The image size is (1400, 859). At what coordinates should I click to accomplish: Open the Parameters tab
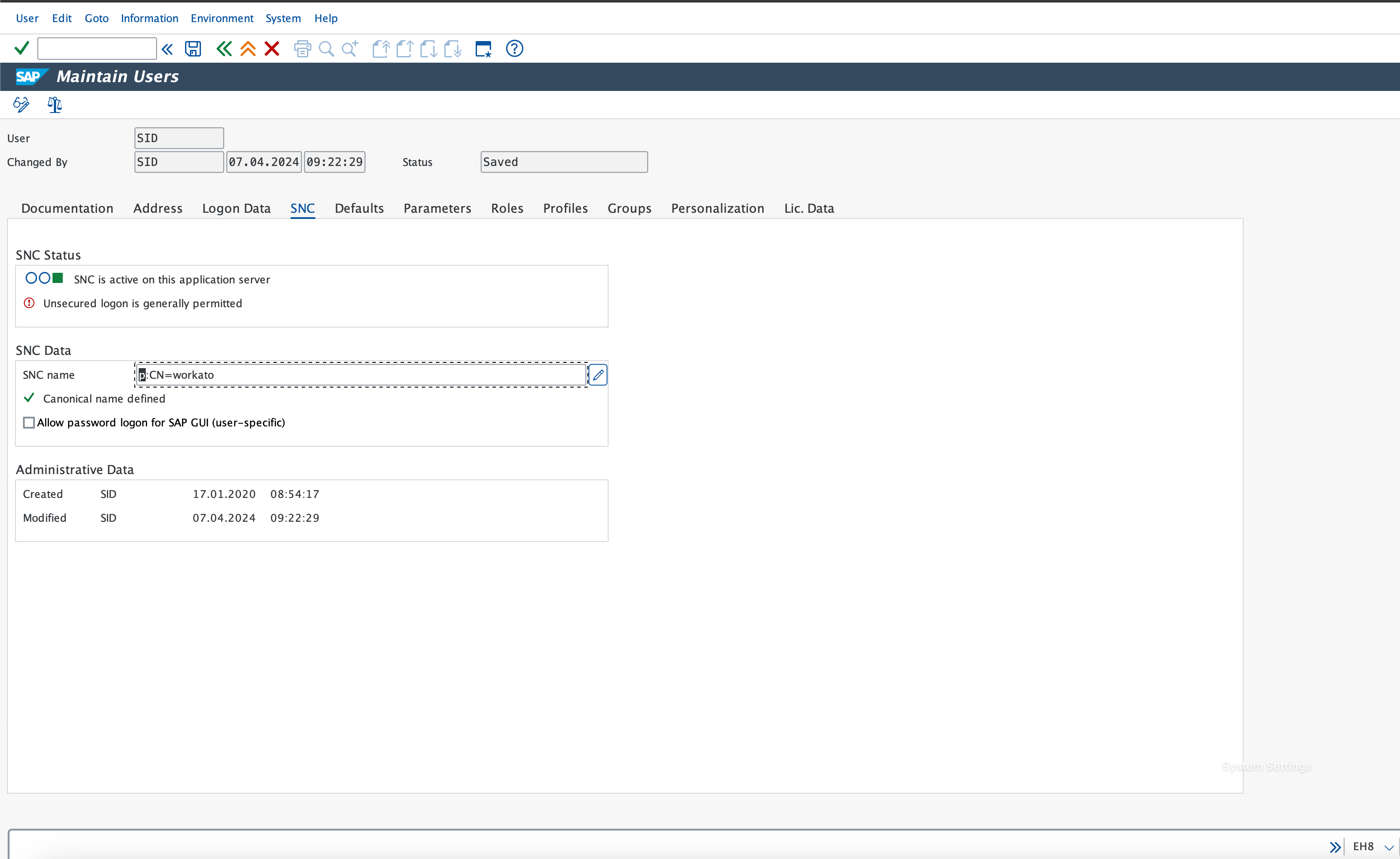pyautogui.click(x=437, y=208)
